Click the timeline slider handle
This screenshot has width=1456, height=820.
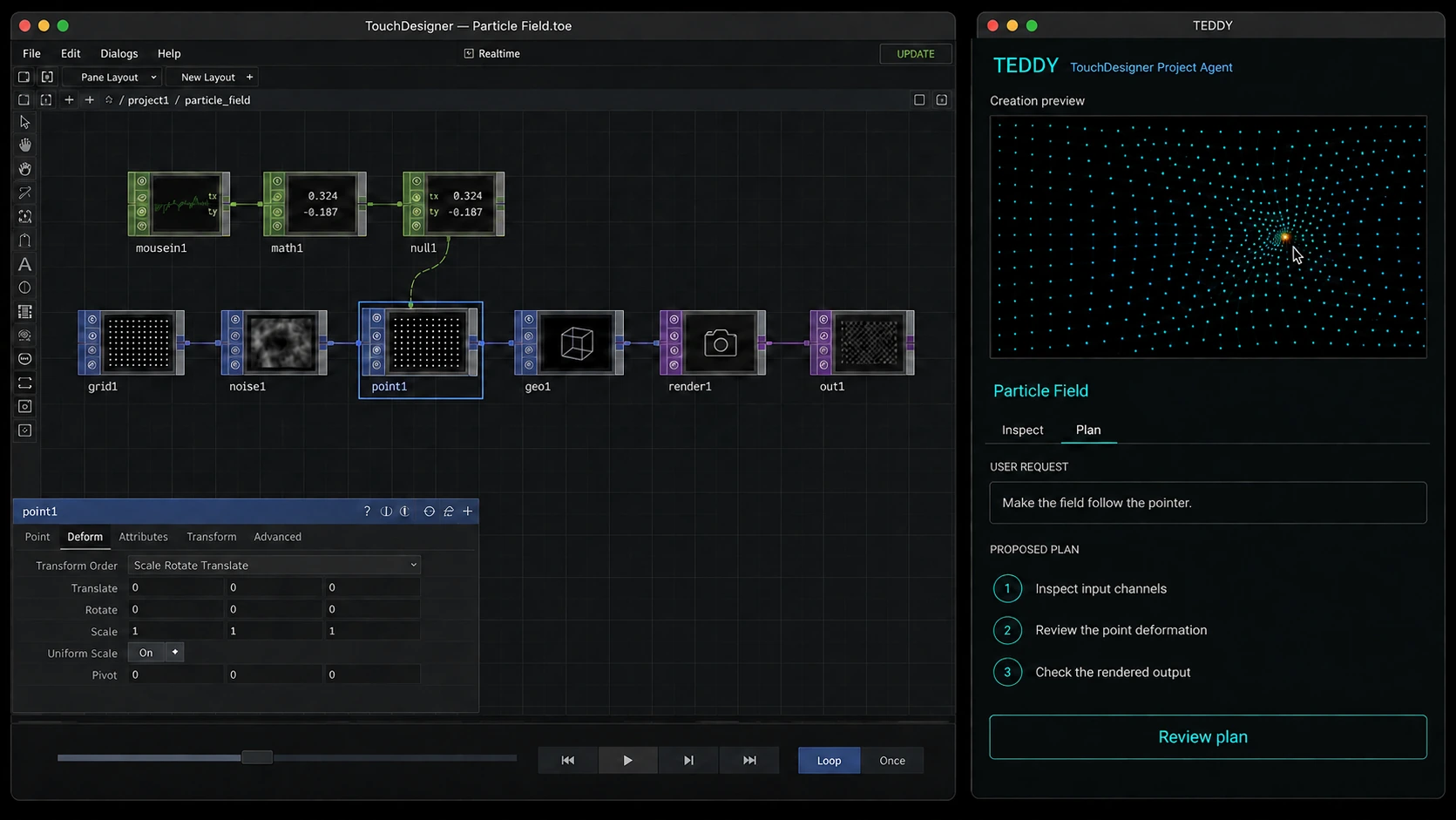tap(257, 758)
